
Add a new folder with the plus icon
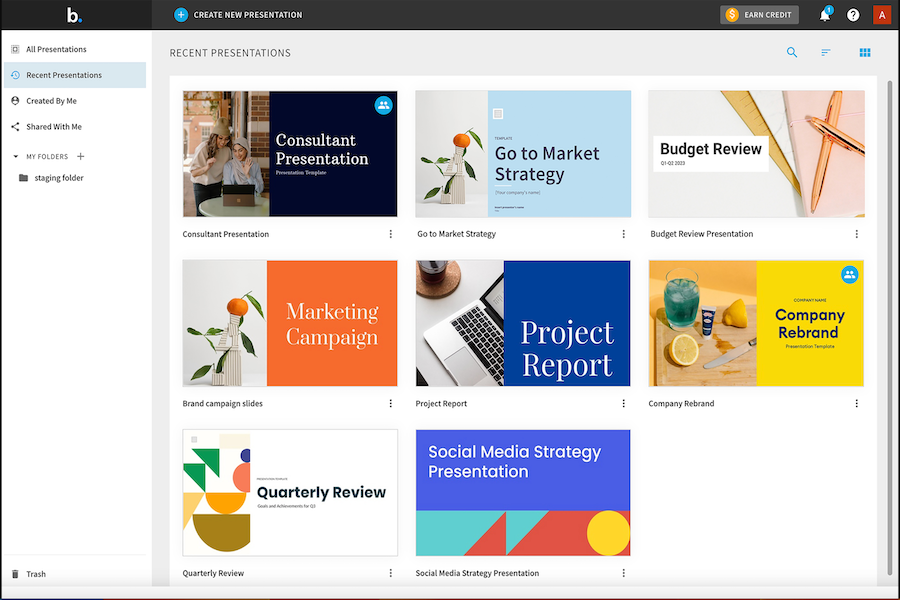click(x=81, y=156)
